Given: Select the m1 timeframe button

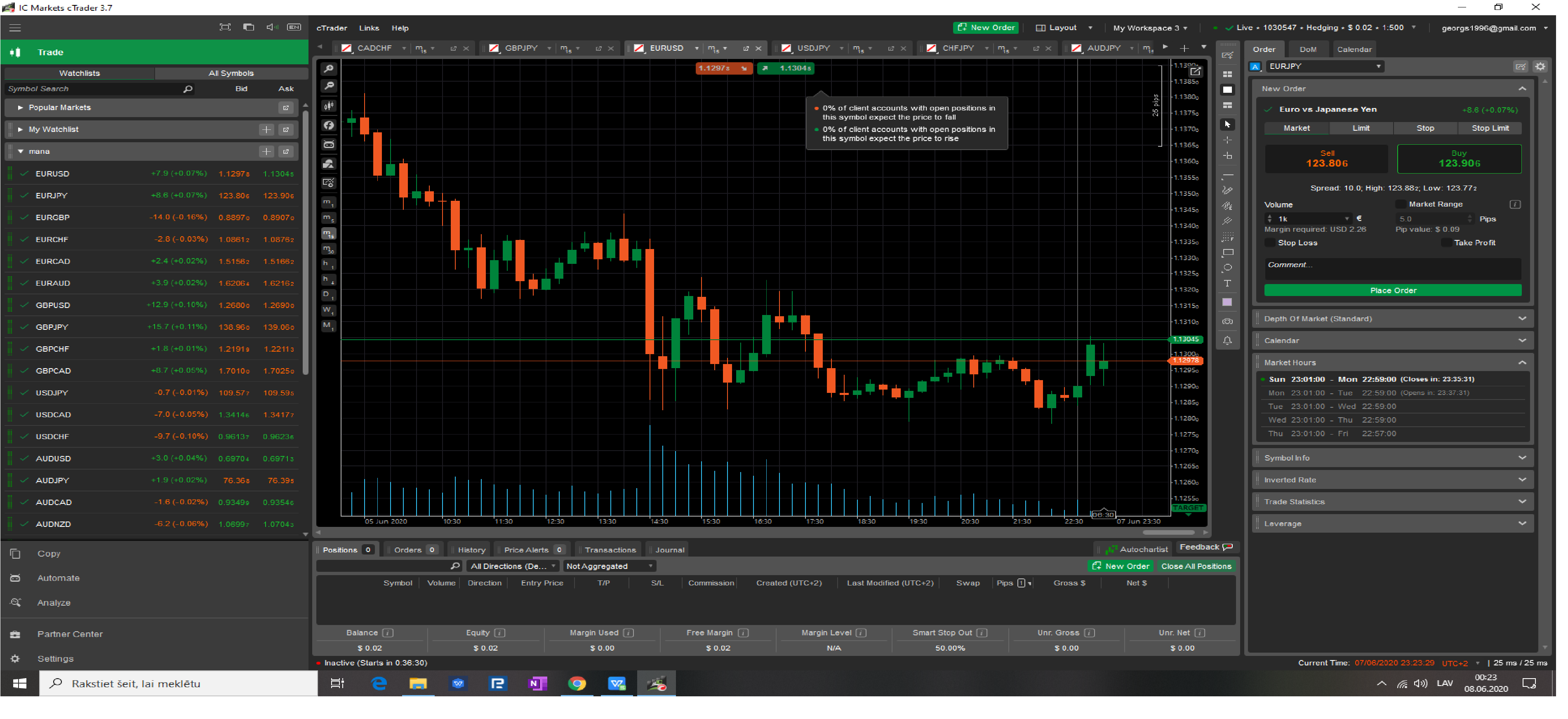Looking at the screenshot, I should tap(329, 202).
